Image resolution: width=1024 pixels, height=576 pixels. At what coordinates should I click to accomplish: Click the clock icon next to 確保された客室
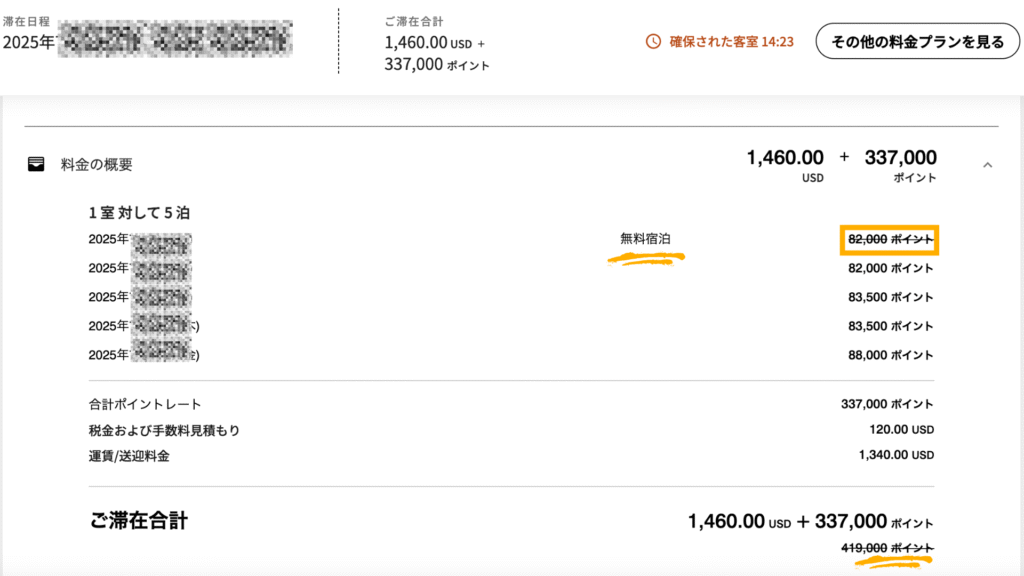653,42
